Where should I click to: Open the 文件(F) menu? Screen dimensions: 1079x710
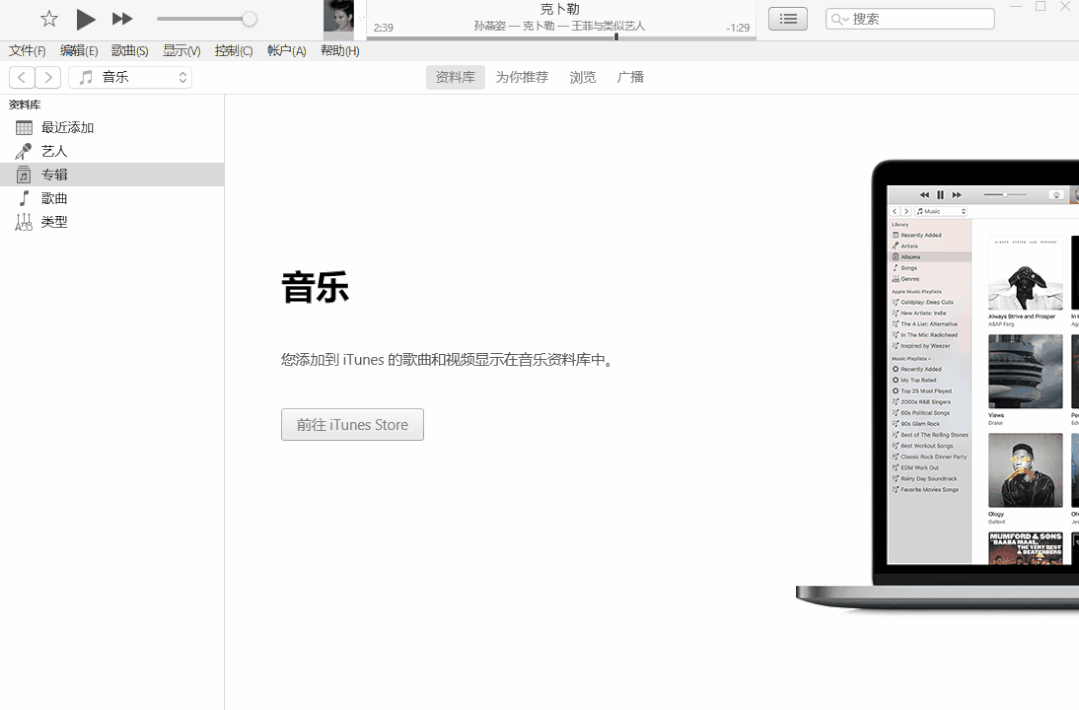pyautogui.click(x=27, y=51)
